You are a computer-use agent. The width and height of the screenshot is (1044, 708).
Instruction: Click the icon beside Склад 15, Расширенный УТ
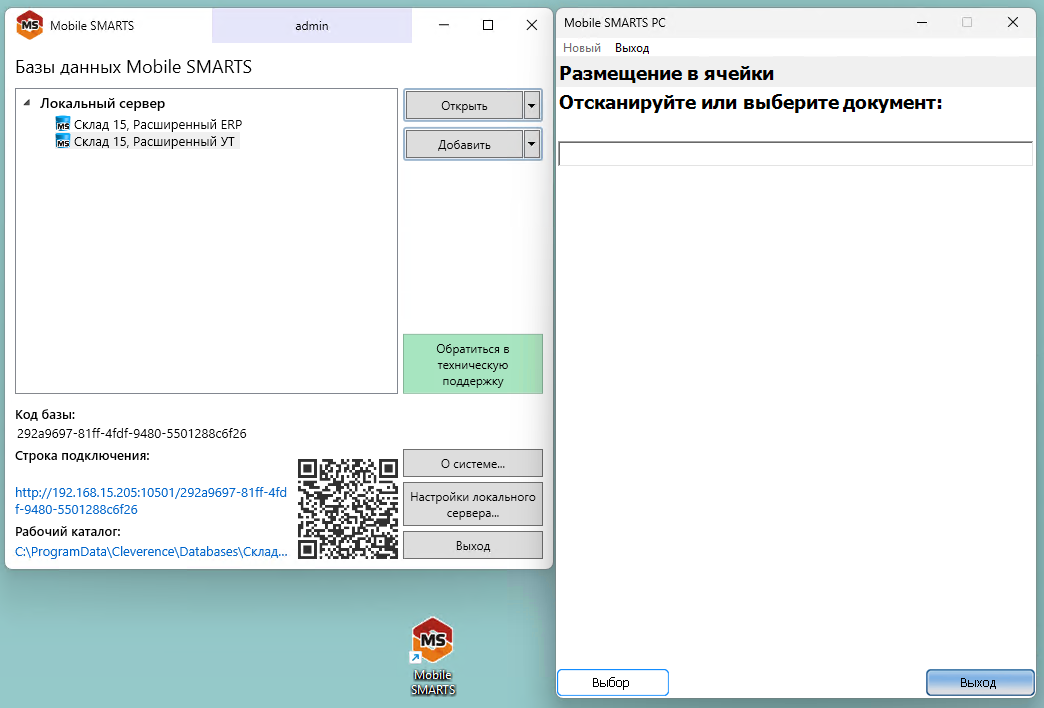[63, 142]
